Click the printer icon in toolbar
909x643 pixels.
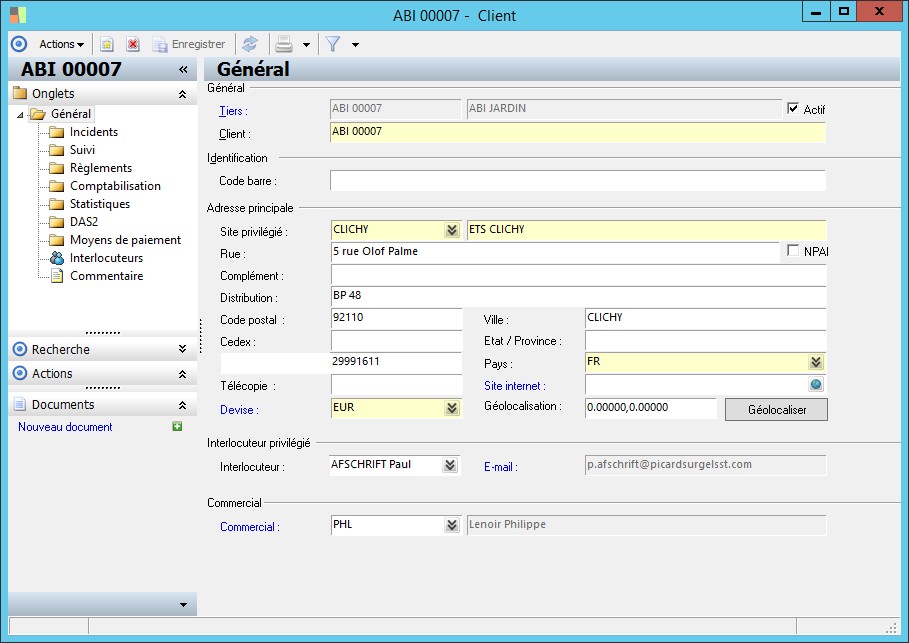284,44
